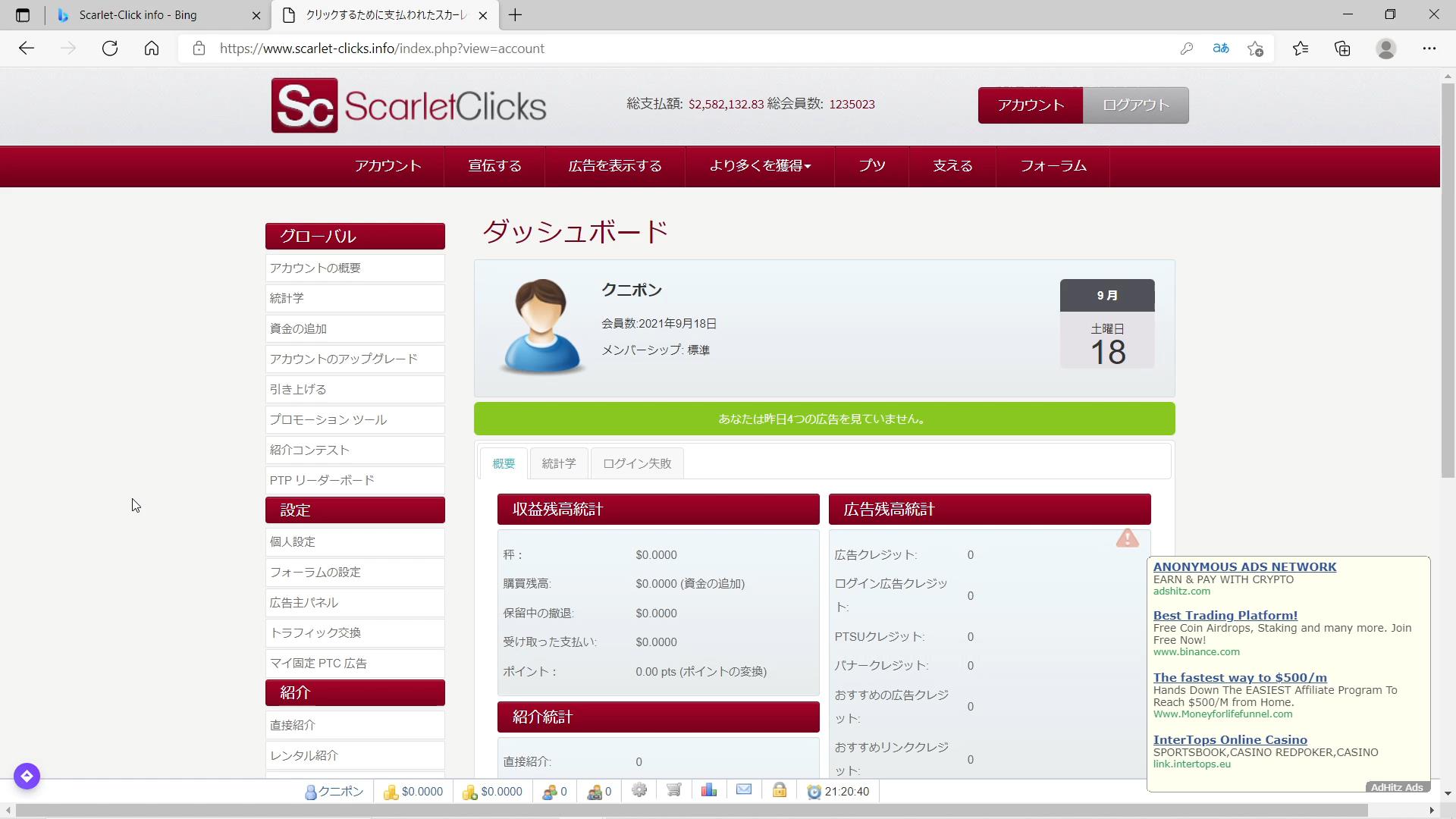The height and width of the screenshot is (819, 1456).
Task: Open PTP リーダーボード in sidebar
Action: 355,481
